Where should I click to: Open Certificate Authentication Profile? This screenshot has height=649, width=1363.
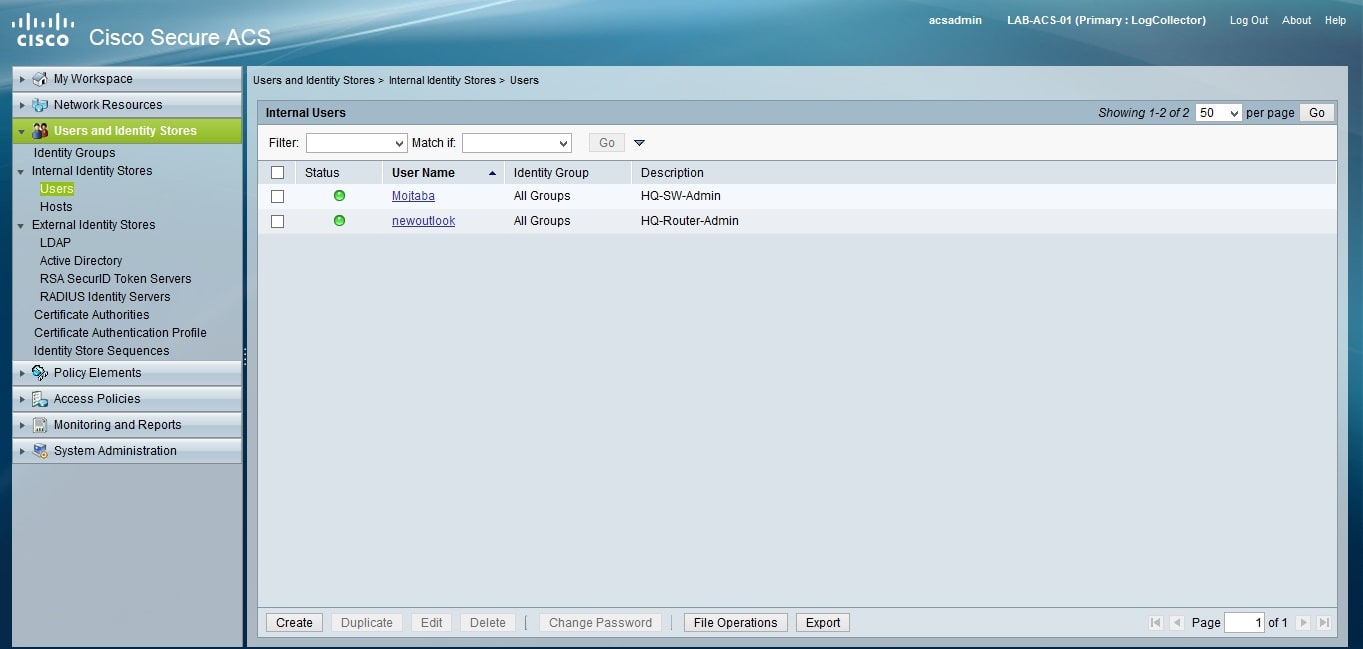click(x=120, y=333)
